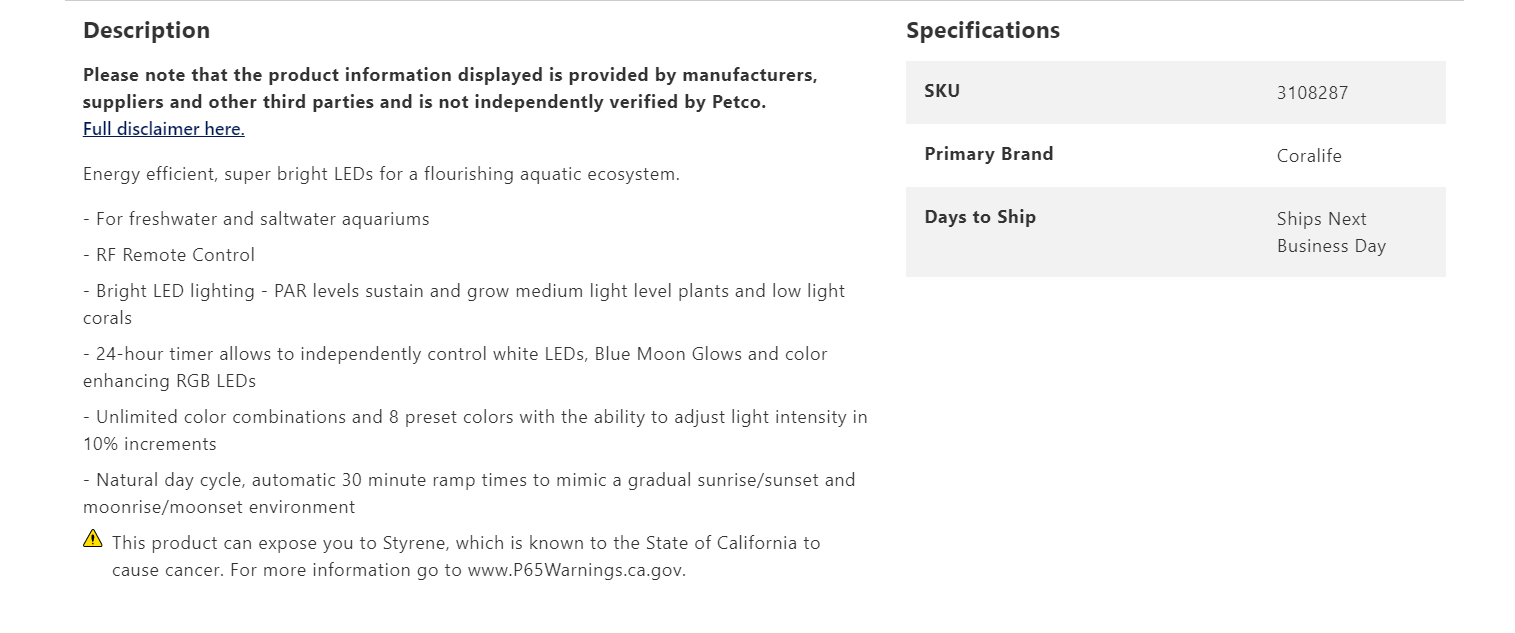The width and height of the screenshot is (1515, 633).
Task: Open the Full disclaimer here link
Action: (x=164, y=129)
